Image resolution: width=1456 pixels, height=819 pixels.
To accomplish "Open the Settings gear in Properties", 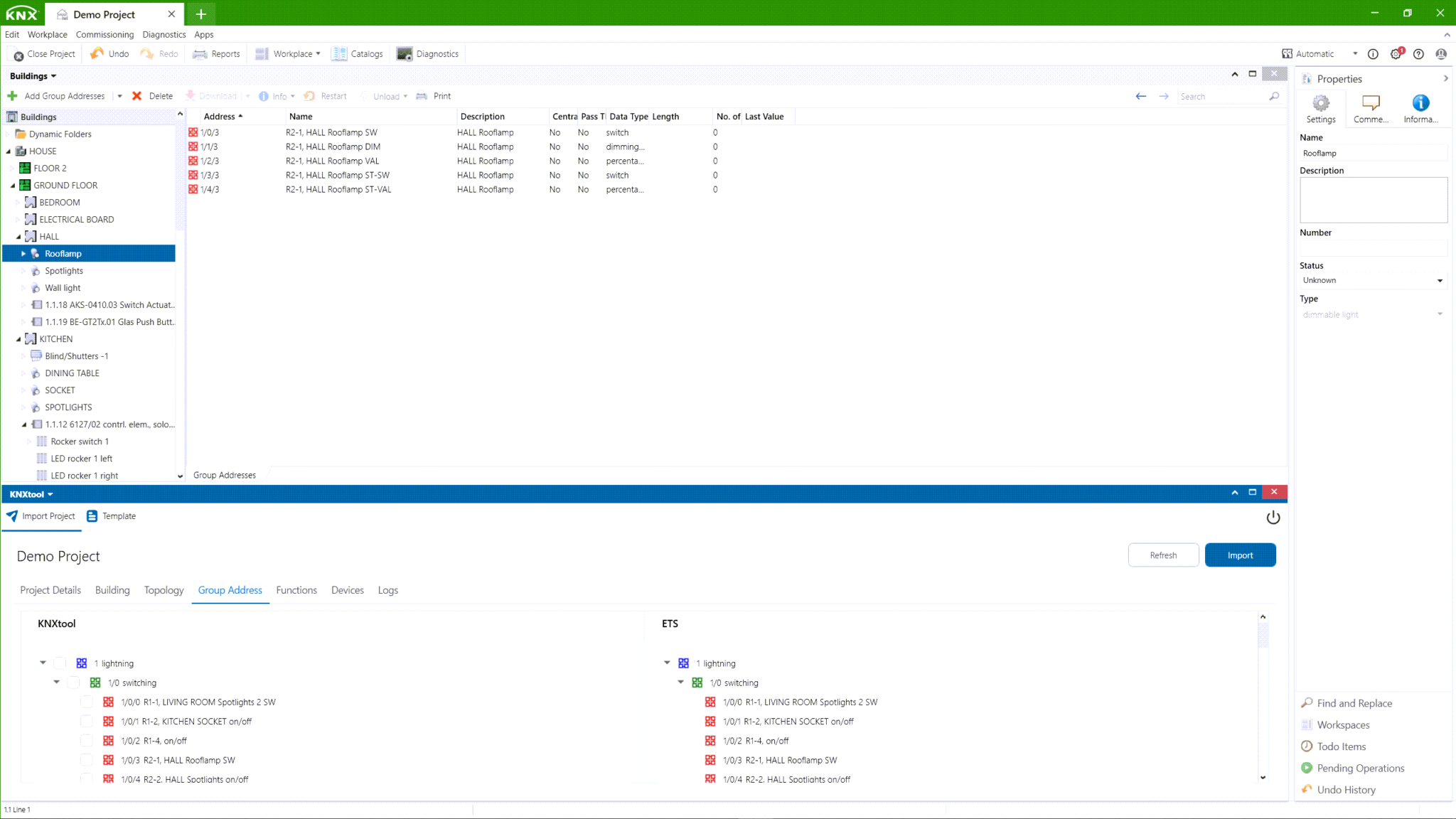I will 1320,104.
